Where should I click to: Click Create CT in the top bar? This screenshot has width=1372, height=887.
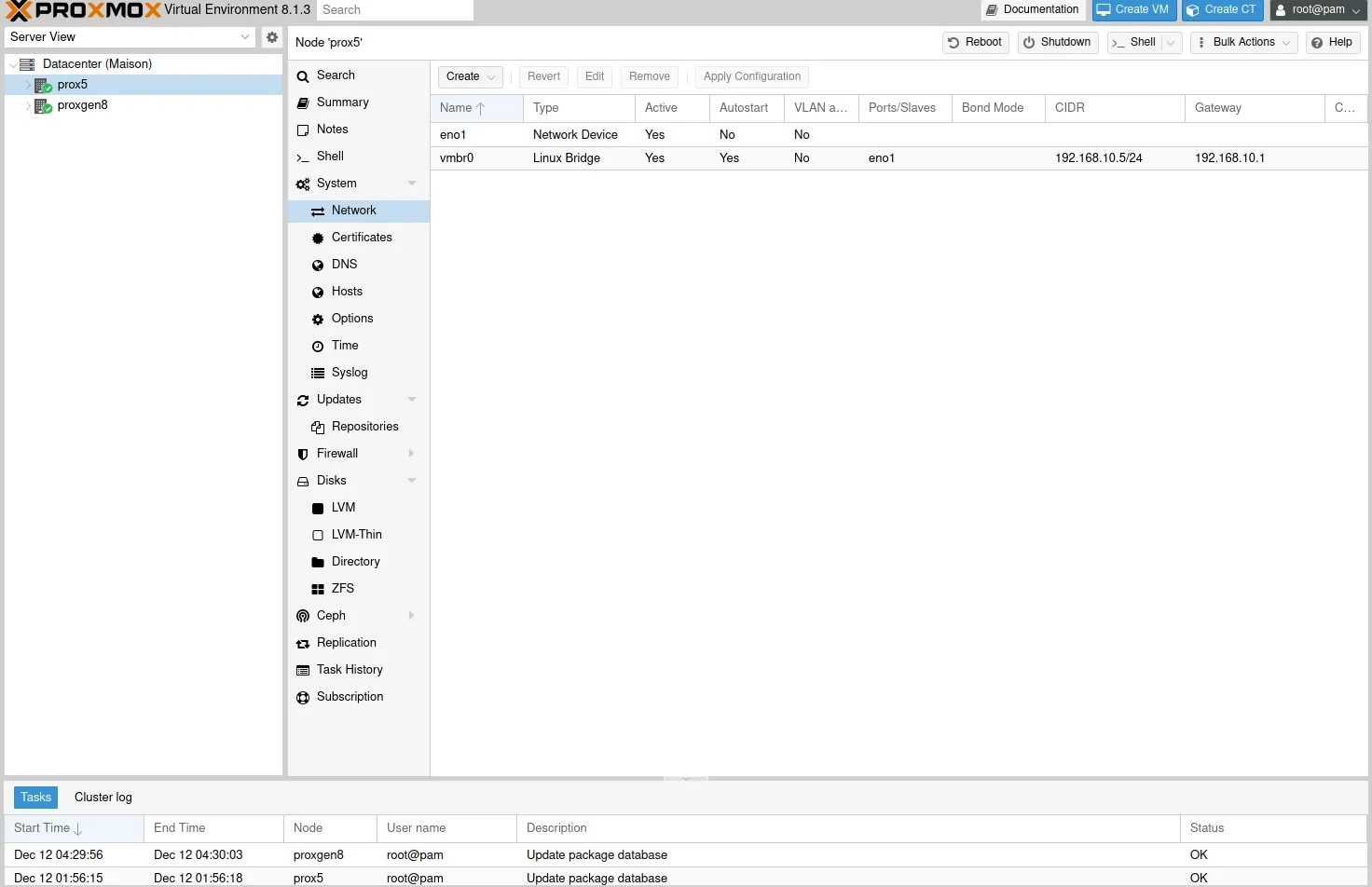[x=1222, y=10]
